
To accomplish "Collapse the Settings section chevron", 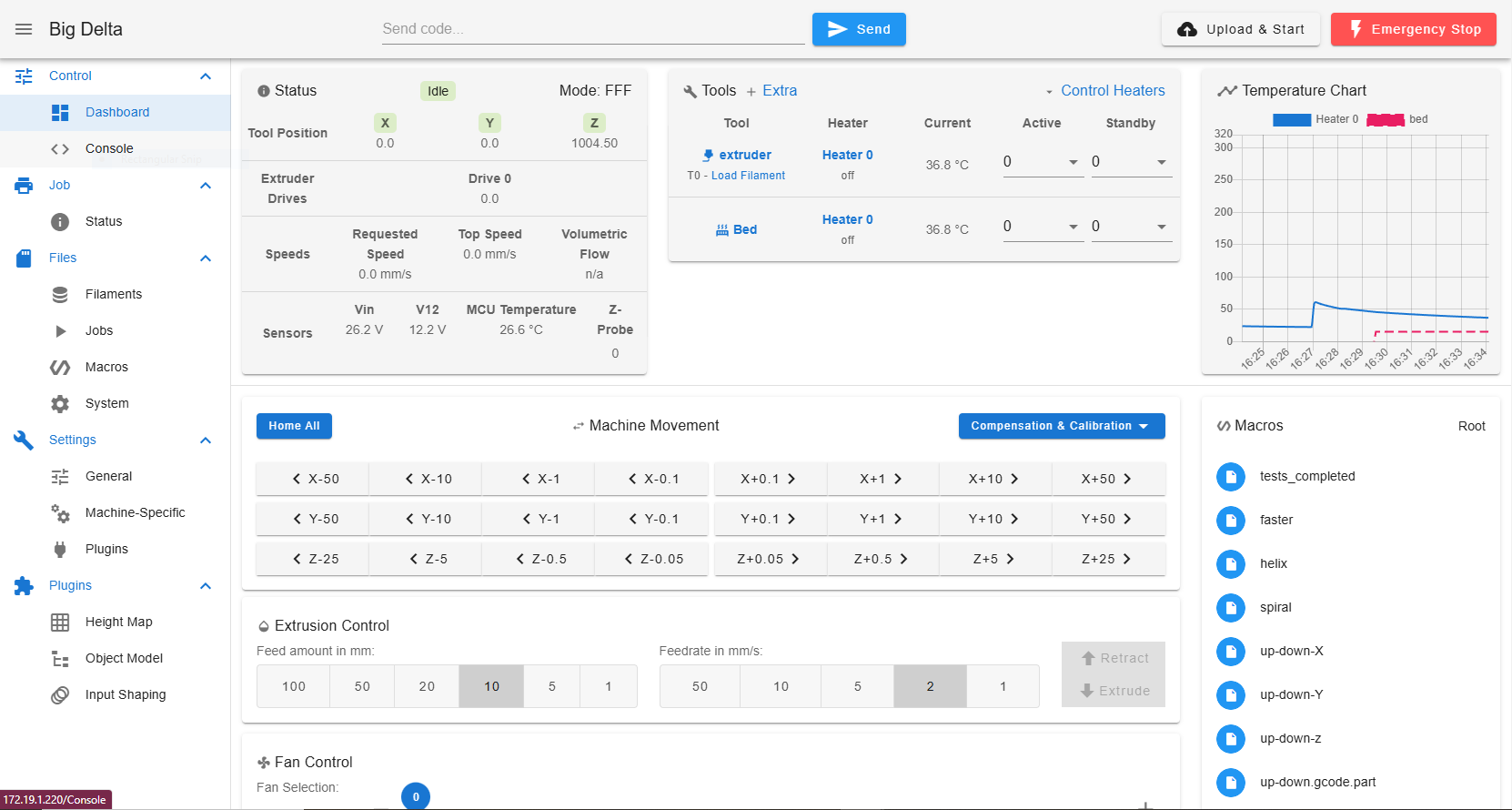I will click(x=206, y=440).
